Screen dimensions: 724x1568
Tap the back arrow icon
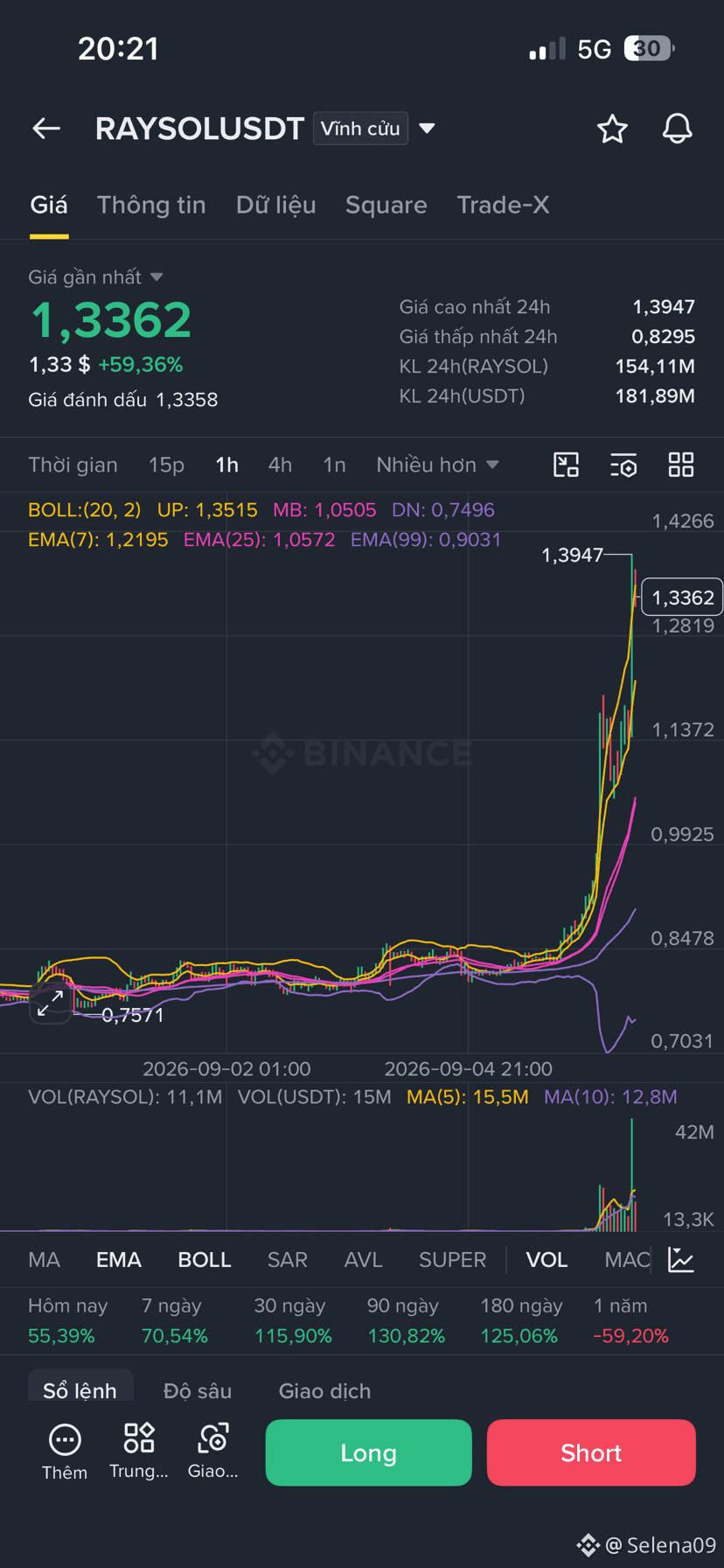point(46,129)
